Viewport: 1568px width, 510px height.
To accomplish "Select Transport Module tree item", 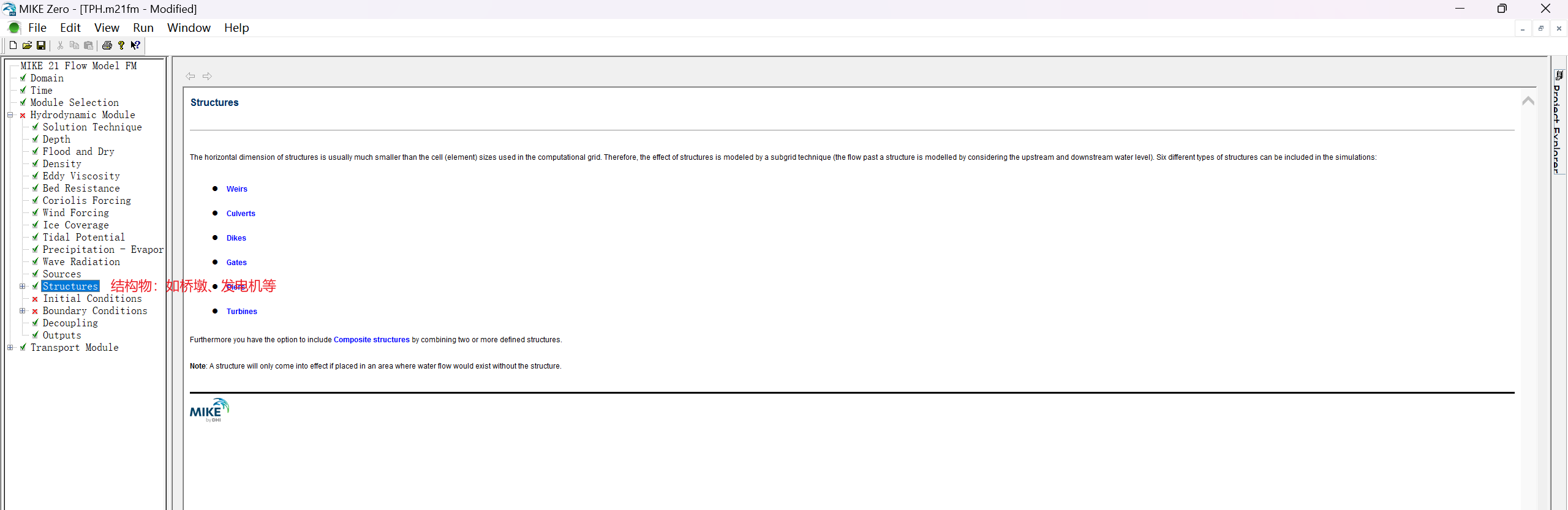I will click(75, 348).
